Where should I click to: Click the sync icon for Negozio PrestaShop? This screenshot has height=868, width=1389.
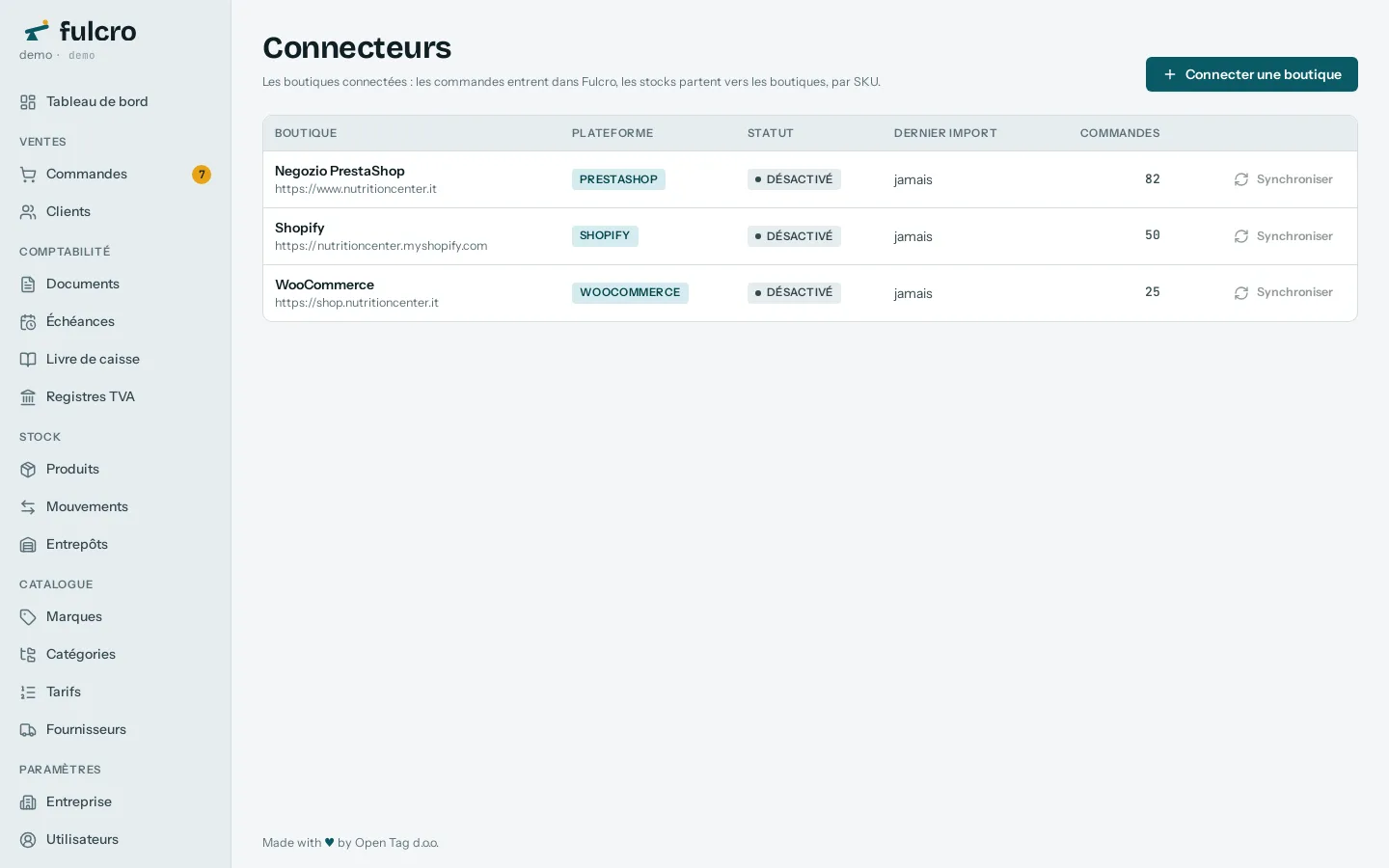[x=1241, y=179]
